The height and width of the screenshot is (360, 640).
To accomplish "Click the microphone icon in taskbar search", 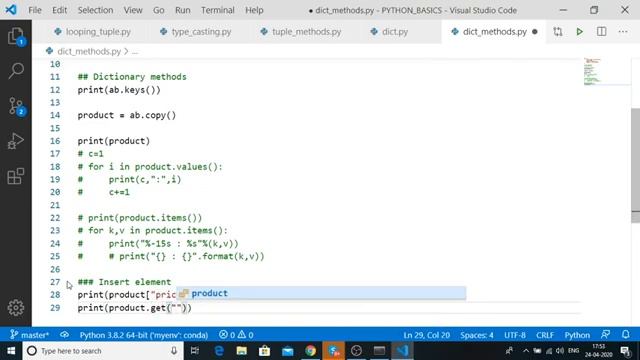I will pyautogui.click(x=174, y=351).
